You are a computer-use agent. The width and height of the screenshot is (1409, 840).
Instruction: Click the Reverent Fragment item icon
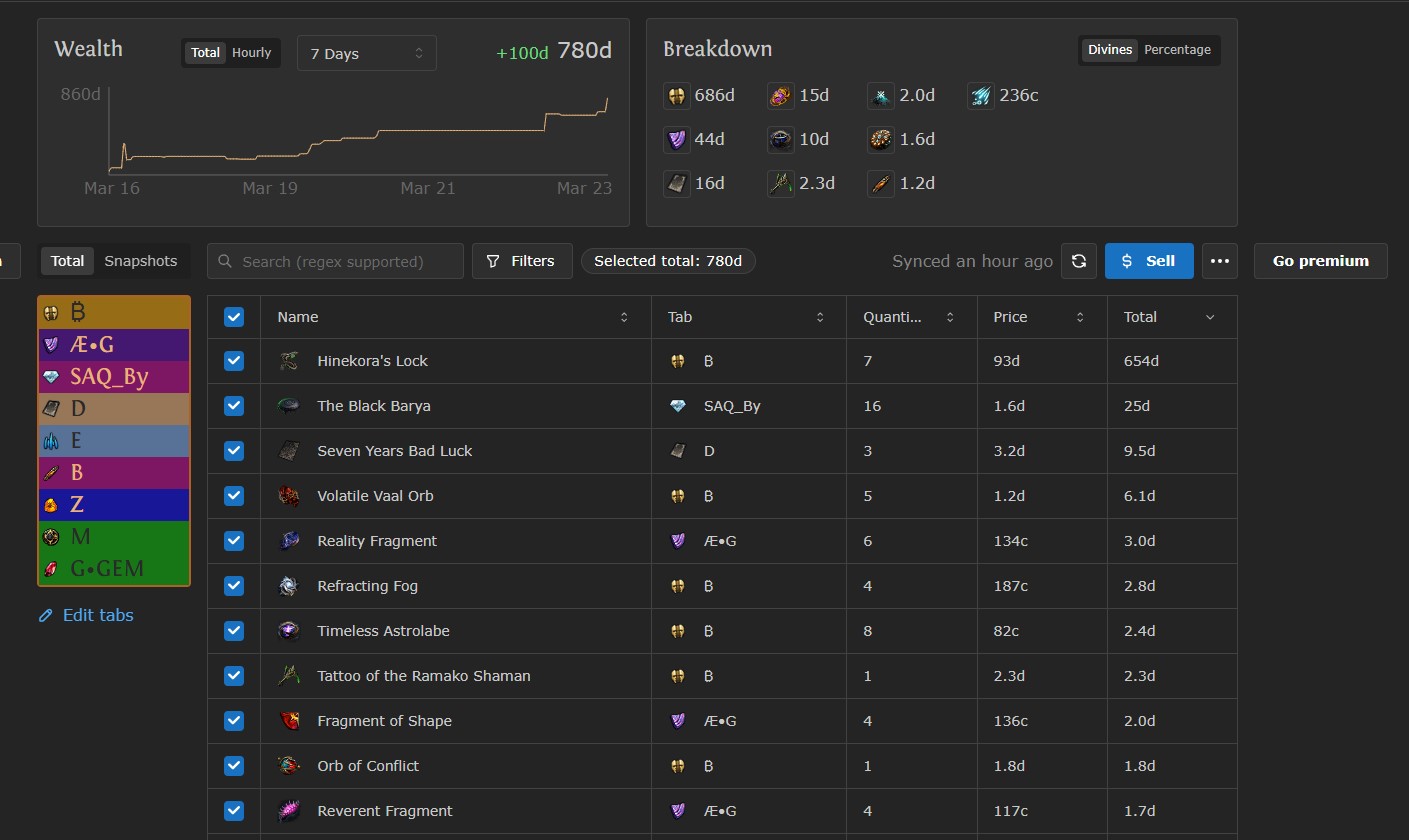click(289, 811)
